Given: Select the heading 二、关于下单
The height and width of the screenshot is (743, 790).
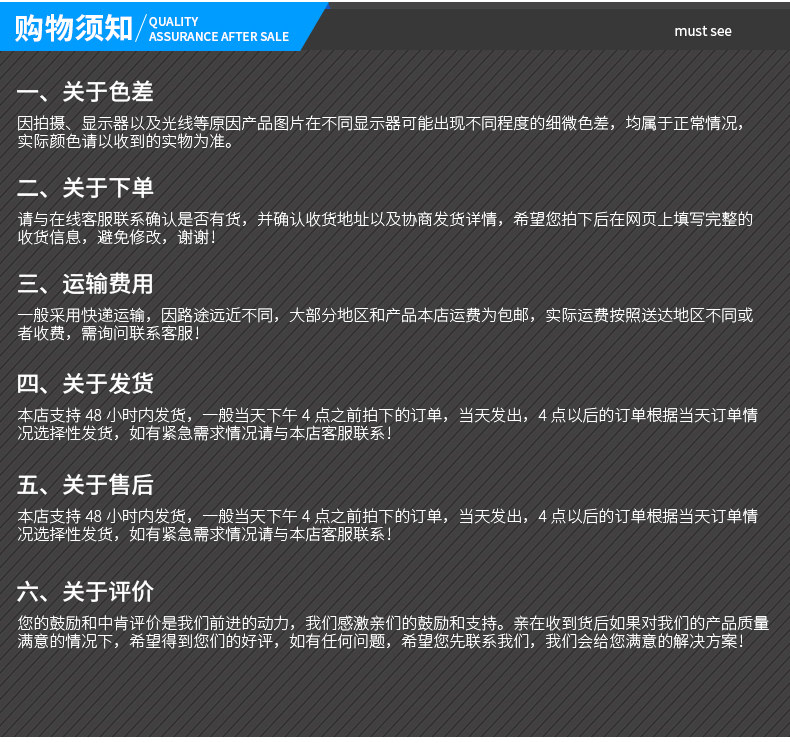Looking at the screenshot, I should click(x=85, y=188).
